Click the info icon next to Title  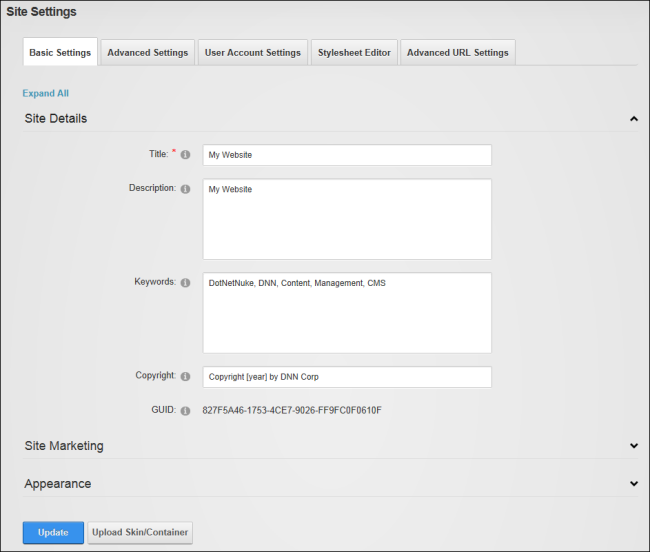(185, 155)
